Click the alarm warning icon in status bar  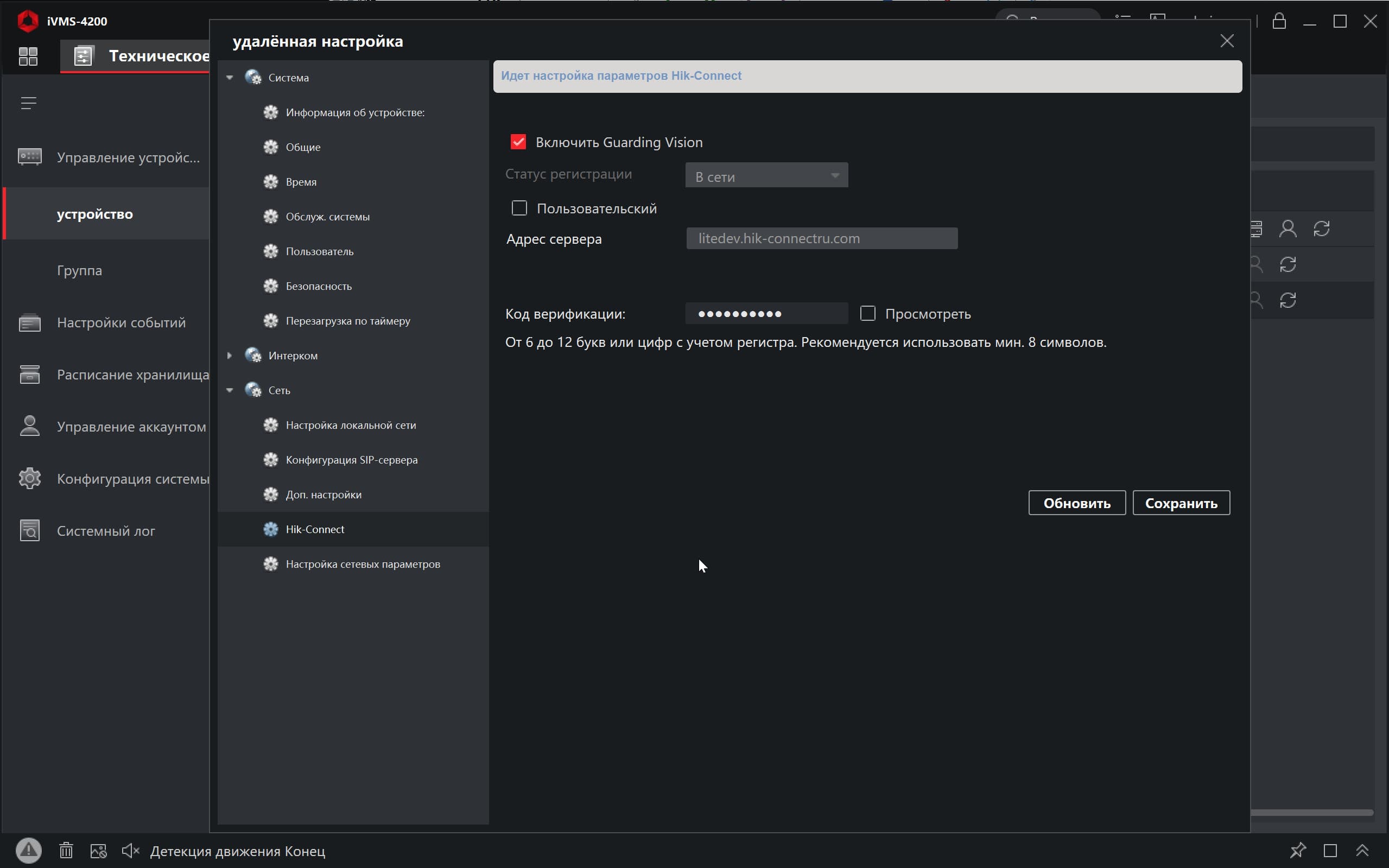pyautogui.click(x=28, y=850)
